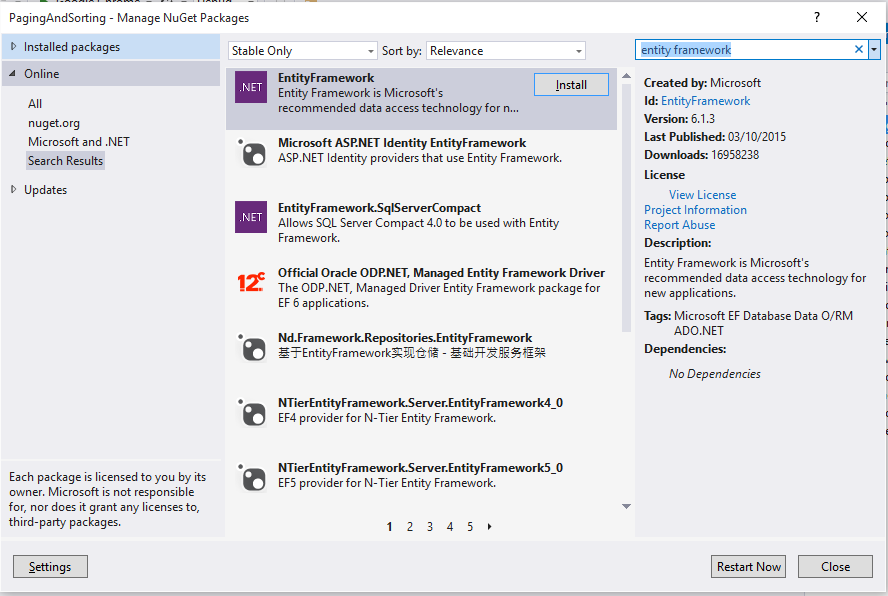Image resolution: width=888 pixels, height=596 pixels.
Task: Click the Last Published 03/10/2015 text
Action: [x=715, y=137]
